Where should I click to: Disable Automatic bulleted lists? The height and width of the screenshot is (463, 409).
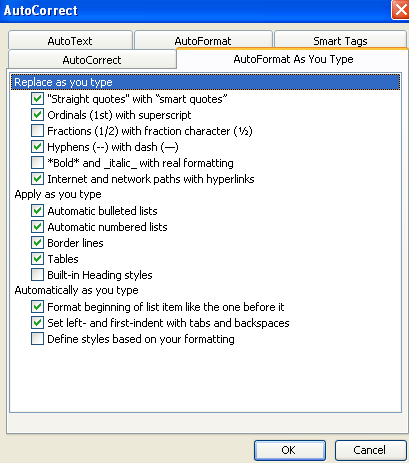tap(37, 211)
